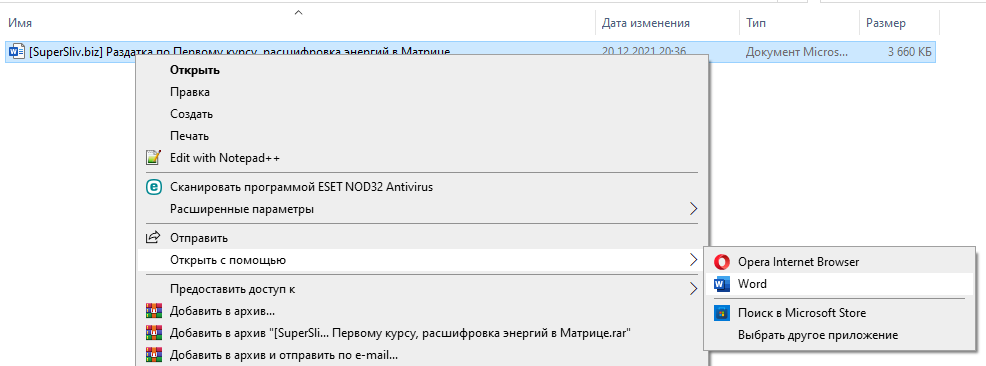The height and width of the screenshot is (366, 986).
Task: Open Расширенные параметры submenu
Action: 423,209
